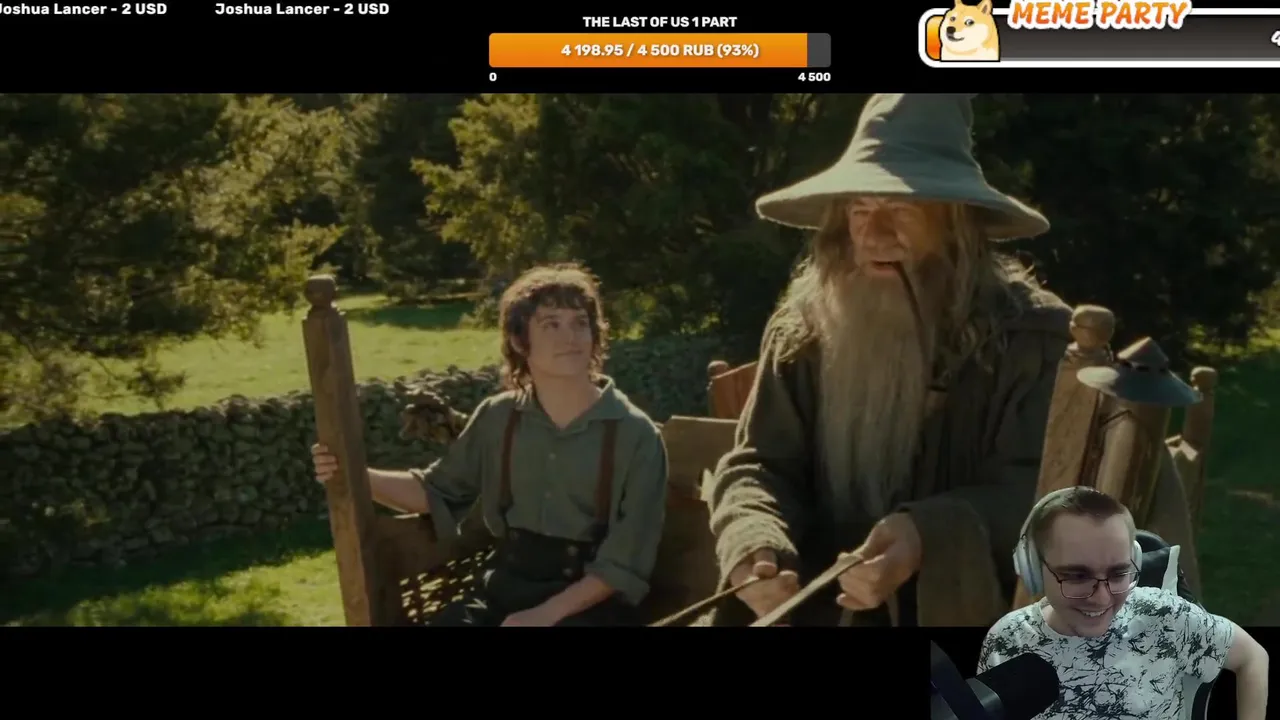Click the 4 500 goal maximum label

pyautogui.click(x=814, y=77)
